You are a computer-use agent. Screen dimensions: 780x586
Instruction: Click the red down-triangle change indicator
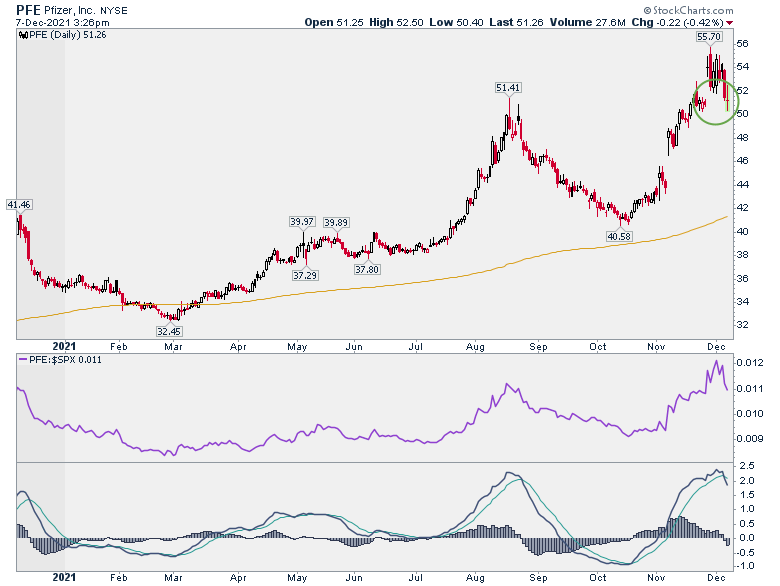[729, 23]
